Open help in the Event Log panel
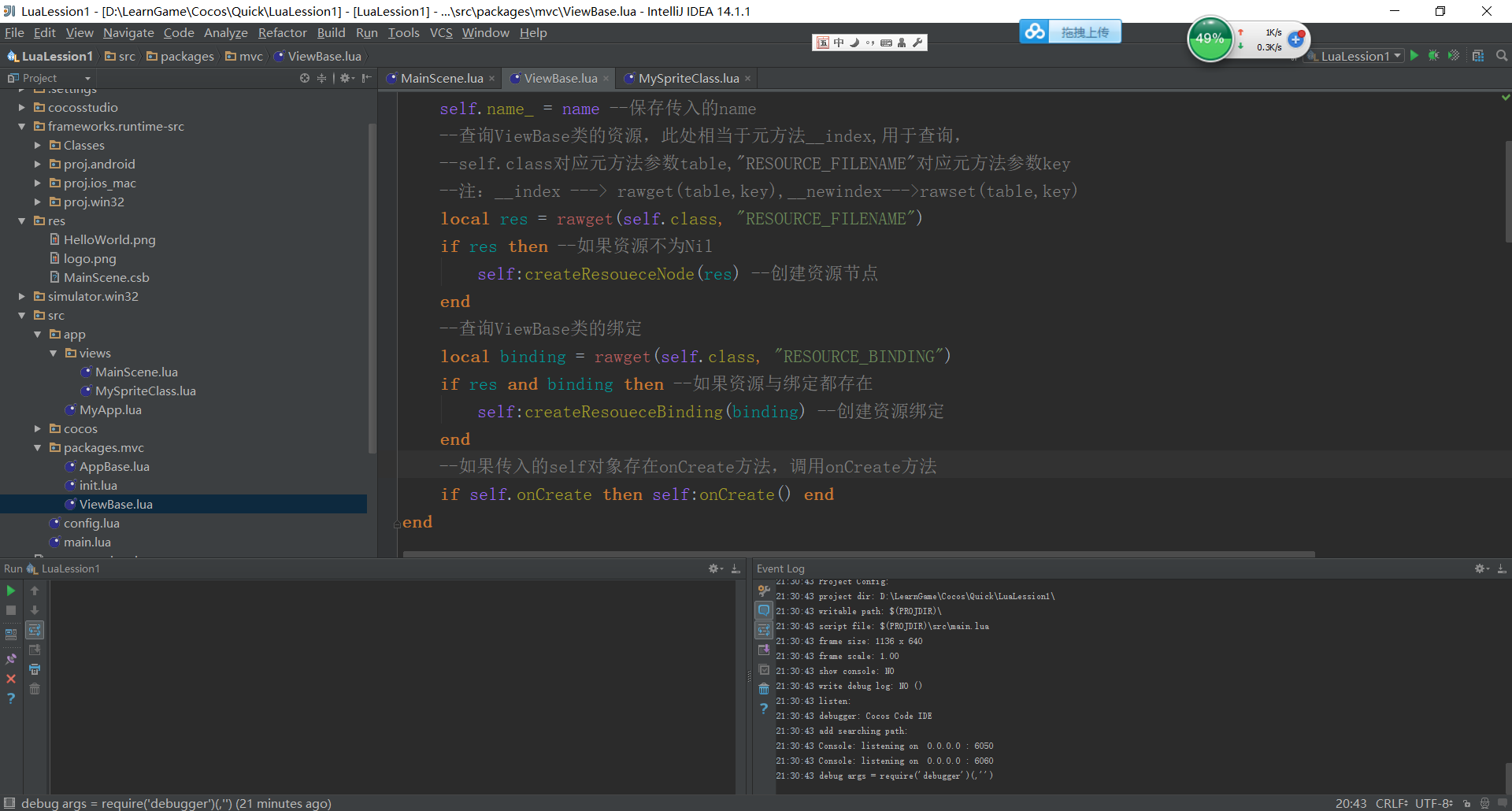This screenshot has height=811, width=1512. (x=764, y=709)
